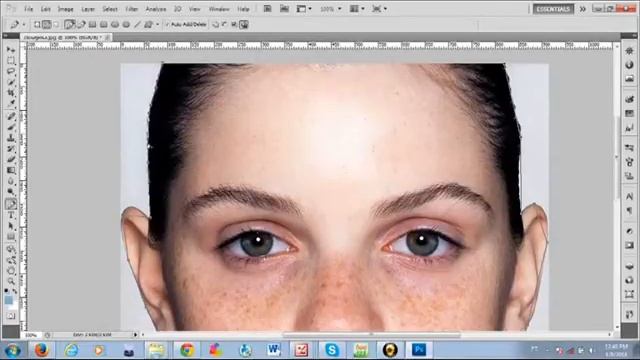Select the Brush tool
The image size is (640, 360).
tap(11, 128)
